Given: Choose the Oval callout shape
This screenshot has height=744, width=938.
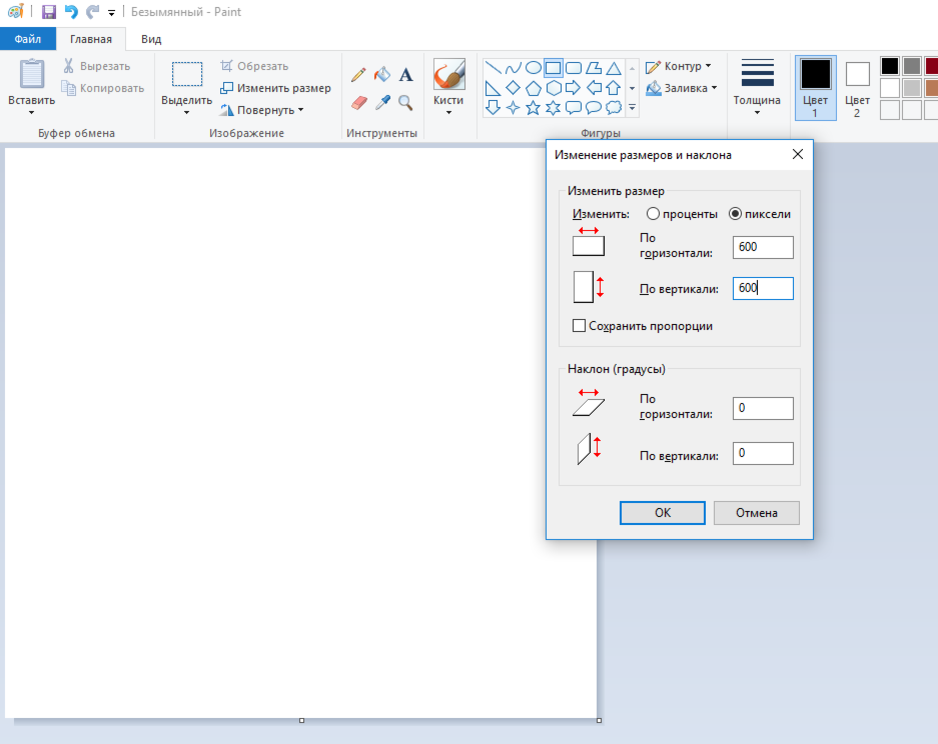Looking at the screenshot, I should click(x=593, y=108).
